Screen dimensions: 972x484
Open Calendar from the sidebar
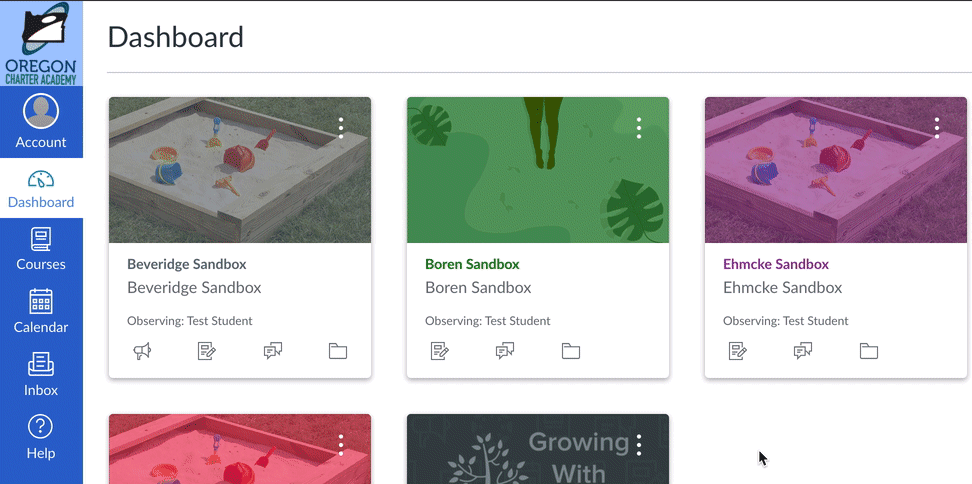pyautogui.click(x=41, y=312)
